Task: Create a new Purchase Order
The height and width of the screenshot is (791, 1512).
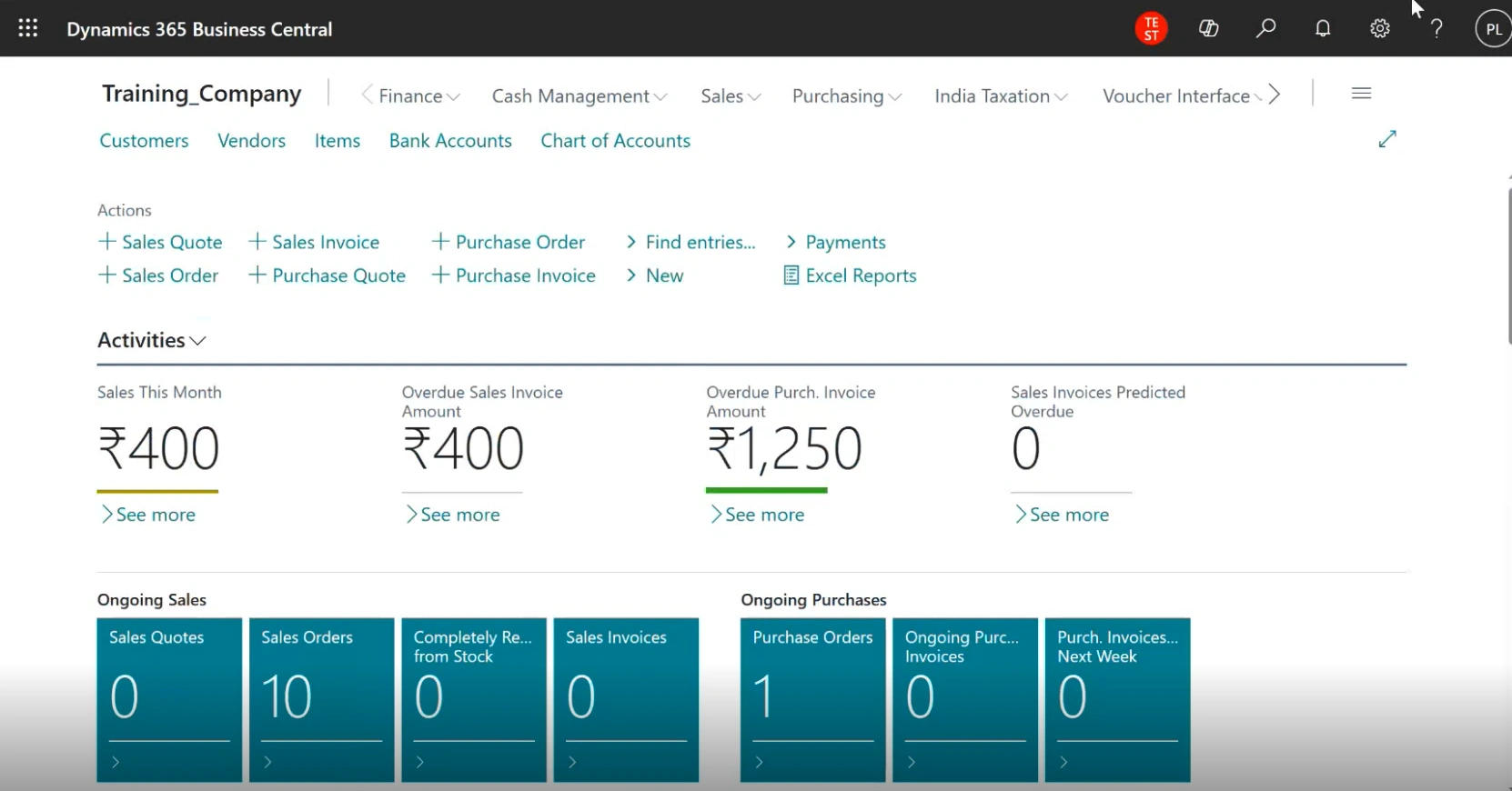Action: (509, 242)
